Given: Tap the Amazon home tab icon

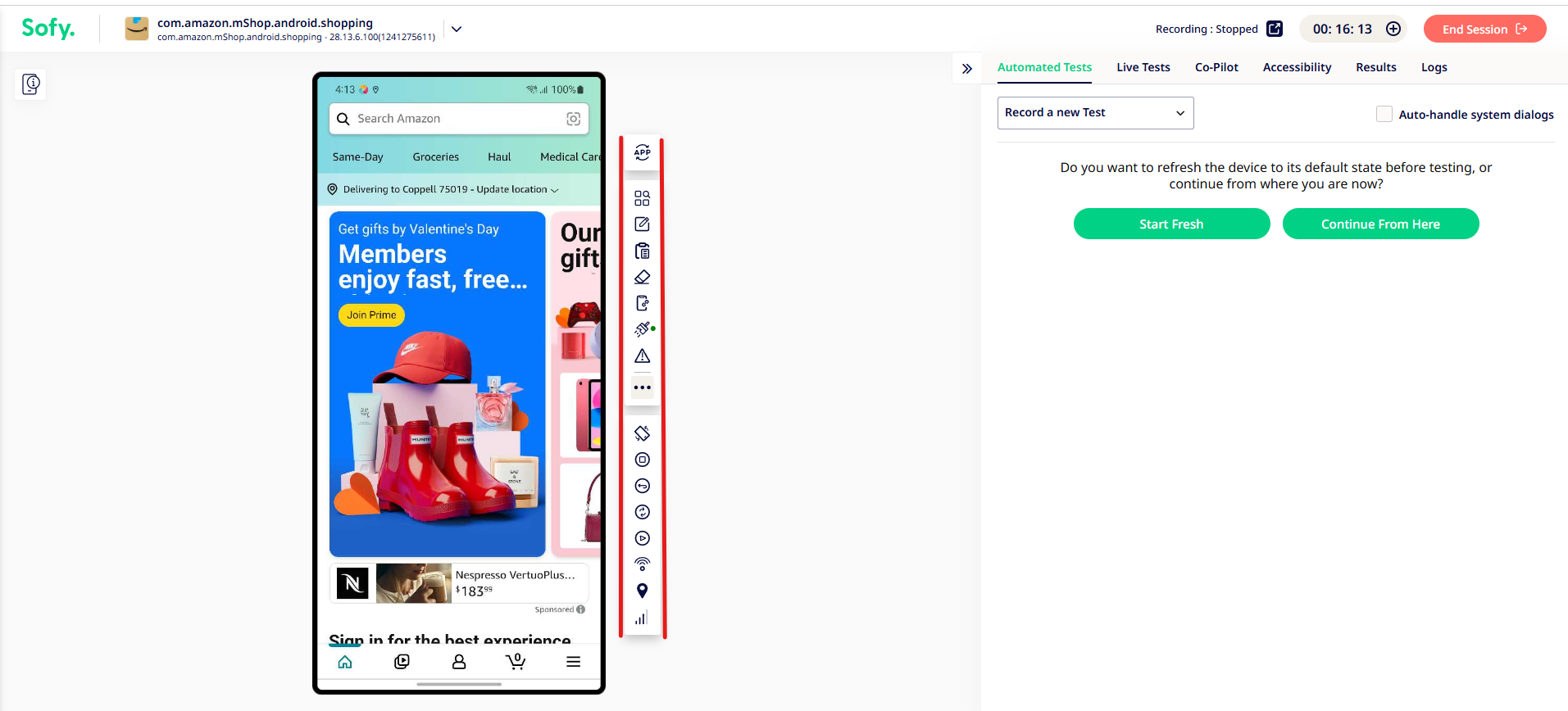Looking at the screenshot, I should (x=345, y=662).
